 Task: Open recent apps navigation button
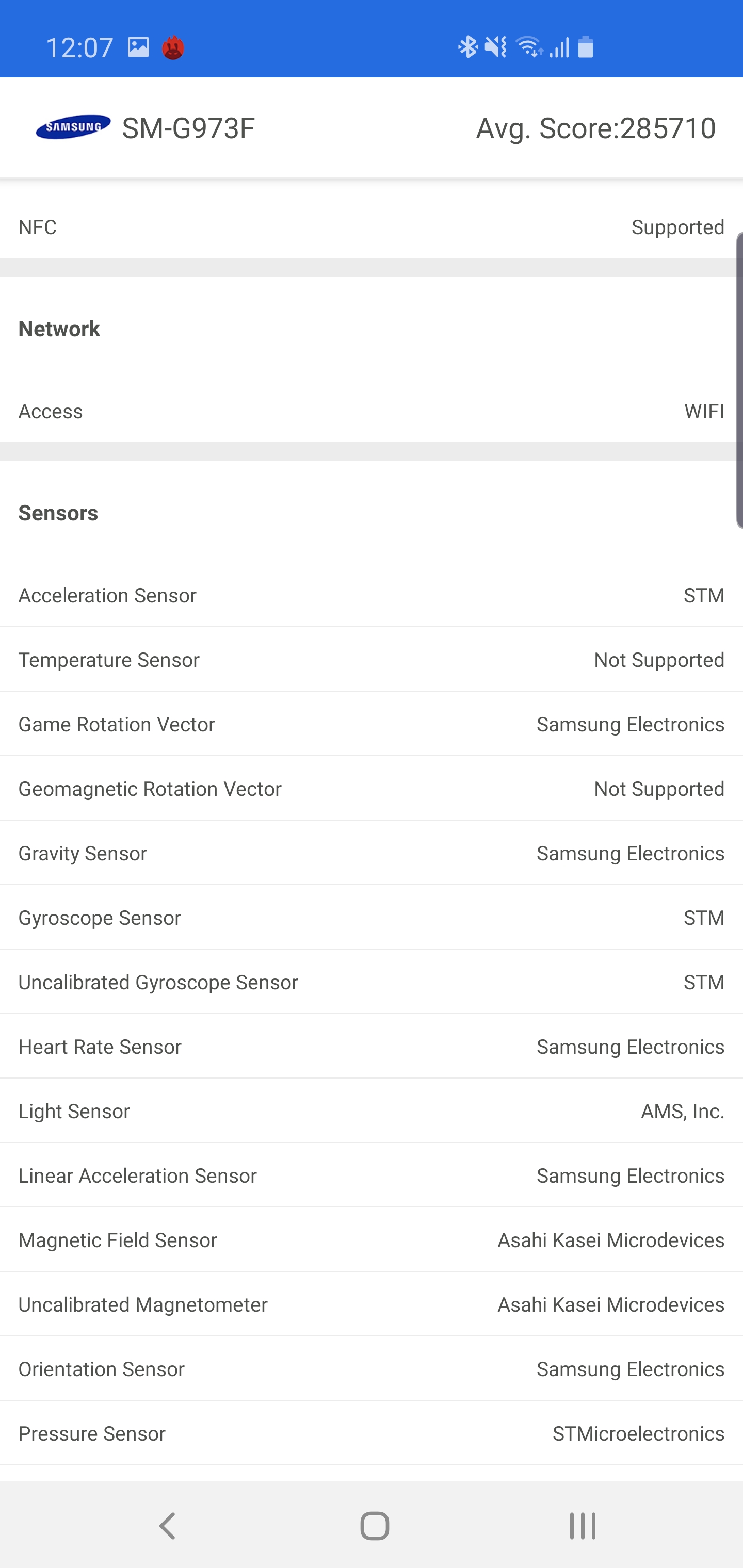(582, 1525)
